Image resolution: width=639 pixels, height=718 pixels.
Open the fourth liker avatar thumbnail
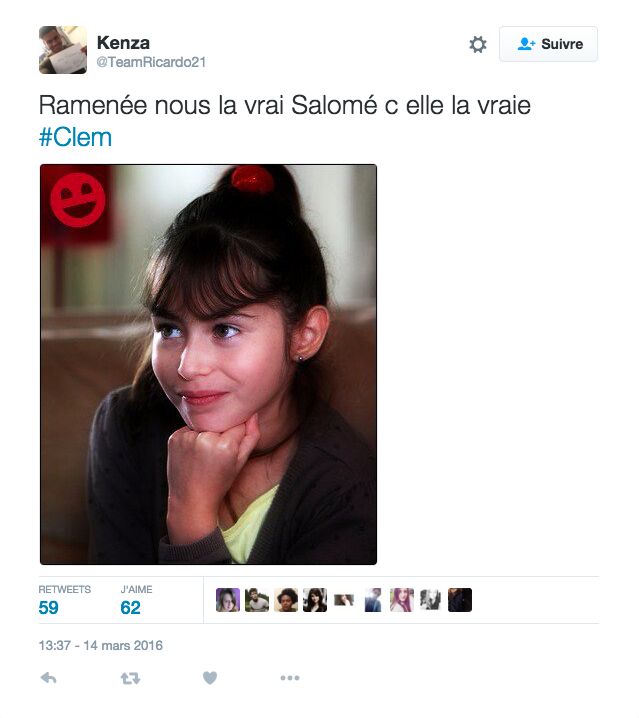pos(315,600)
